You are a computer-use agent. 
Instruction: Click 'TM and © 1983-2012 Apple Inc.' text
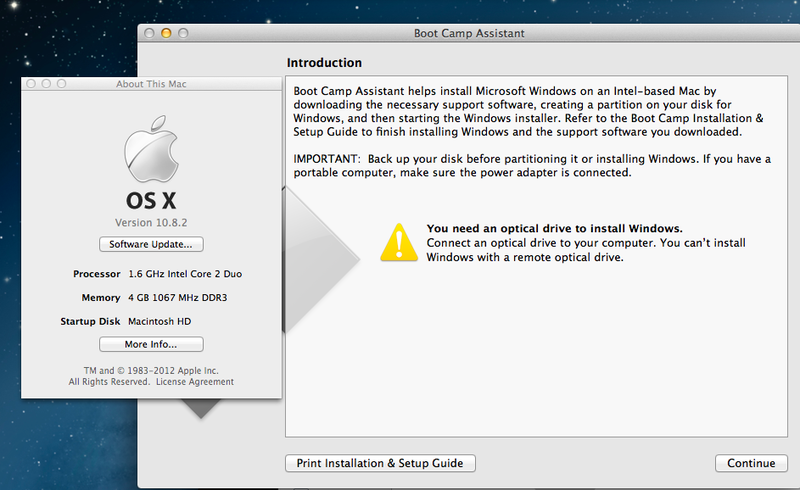(x=151, y=371)
